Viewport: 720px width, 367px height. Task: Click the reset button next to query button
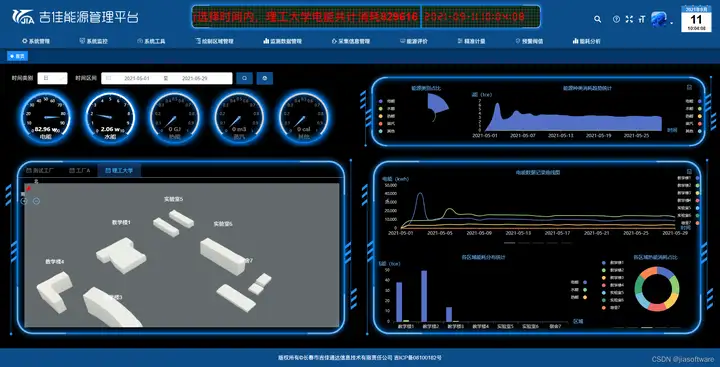coord(265,78)
